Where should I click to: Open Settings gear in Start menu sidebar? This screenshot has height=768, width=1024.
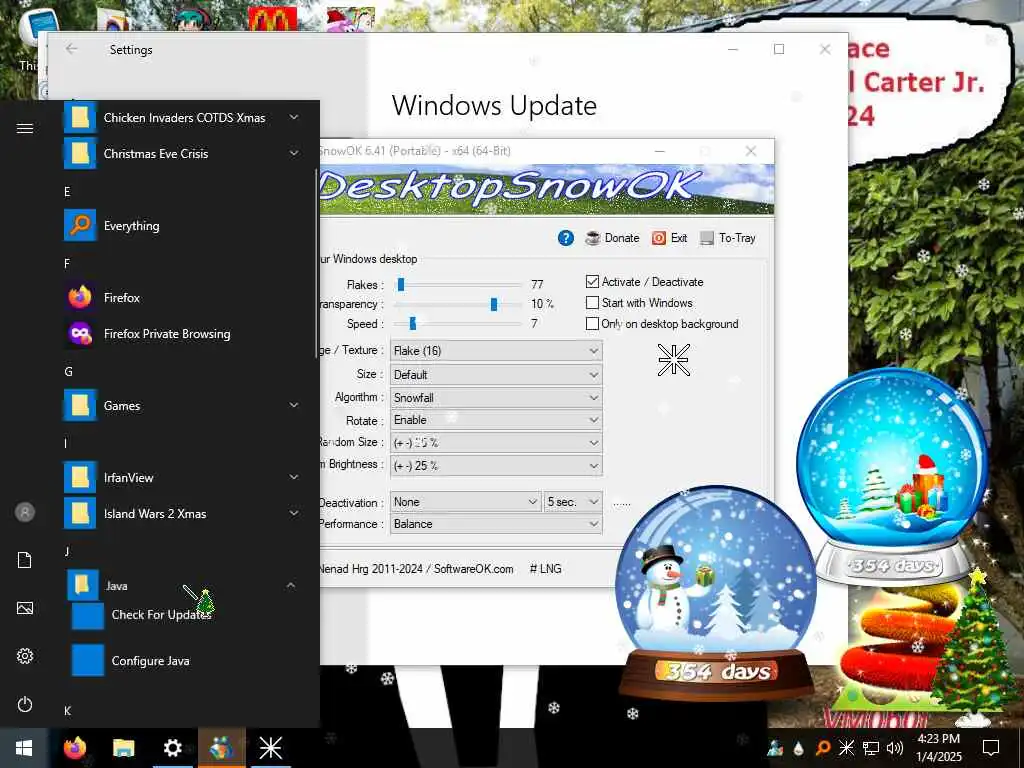click(x=25, y=656)
